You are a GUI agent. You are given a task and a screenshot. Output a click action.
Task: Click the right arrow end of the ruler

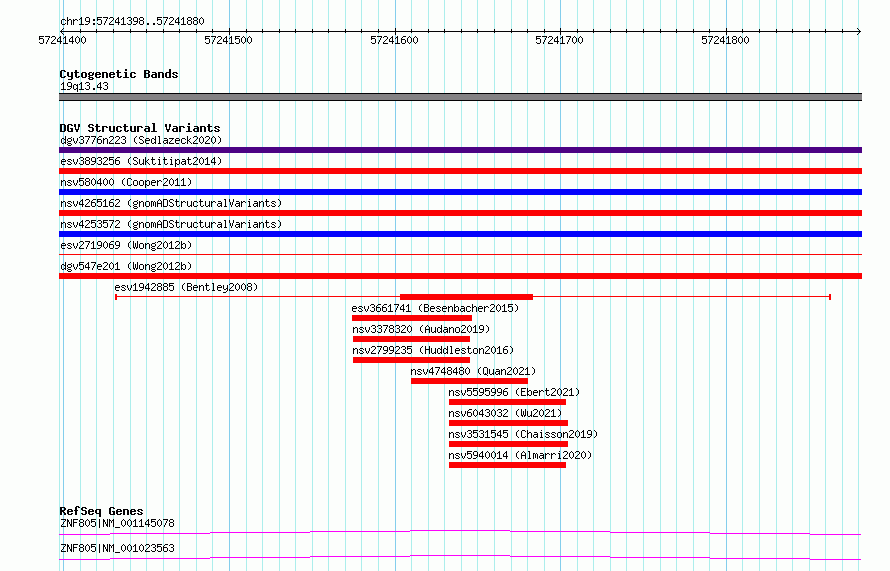859,31
